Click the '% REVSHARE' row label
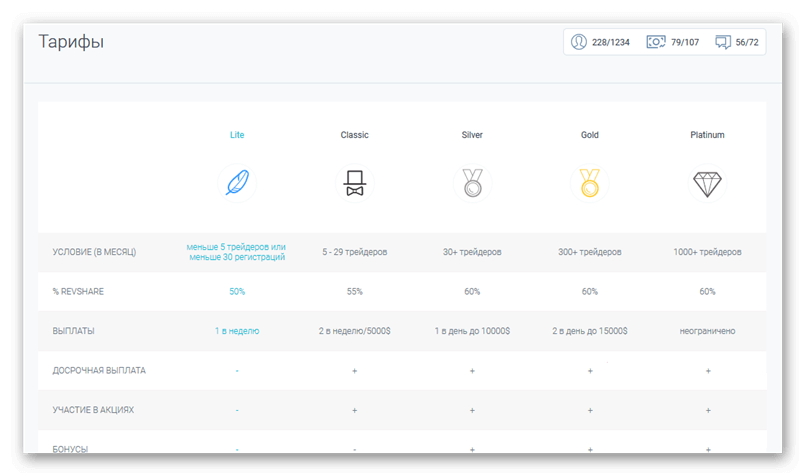The image size is (805, 476). (81, 292)
